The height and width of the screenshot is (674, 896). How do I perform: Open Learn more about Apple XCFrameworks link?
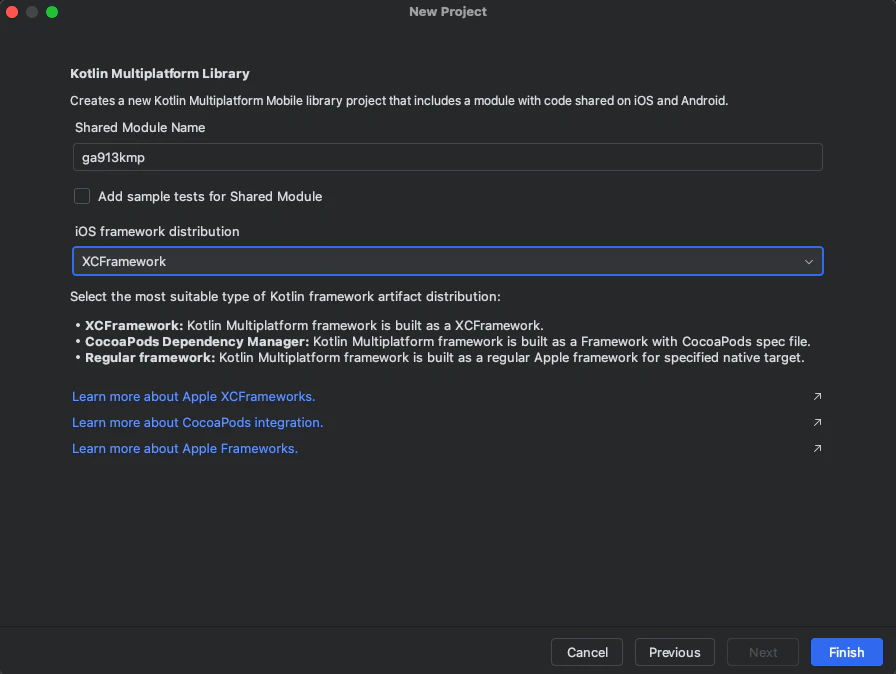click(x=193, y=396)
